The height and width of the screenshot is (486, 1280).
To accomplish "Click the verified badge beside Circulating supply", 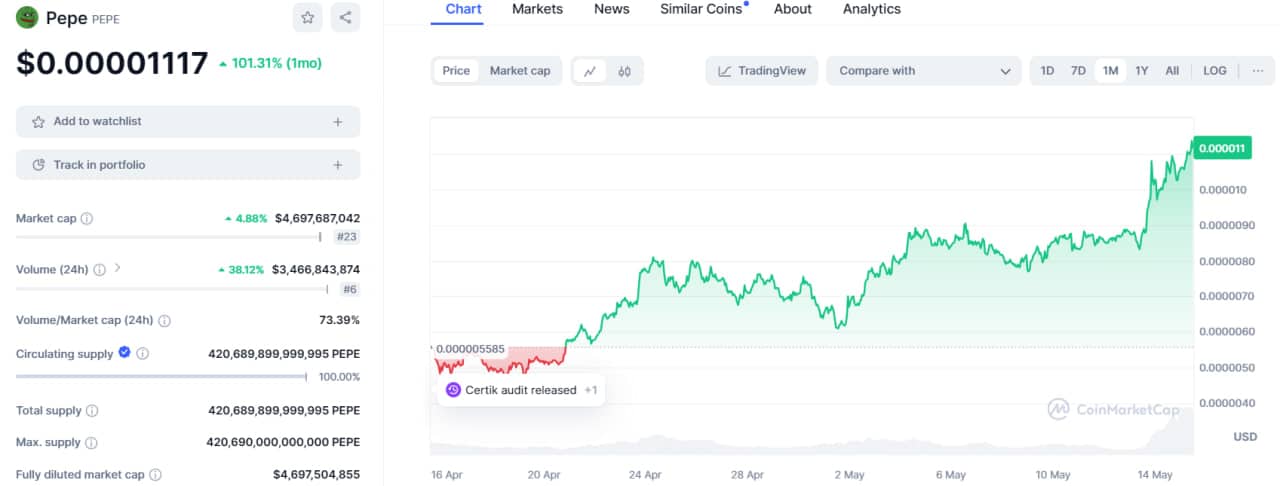I will 125,353.
